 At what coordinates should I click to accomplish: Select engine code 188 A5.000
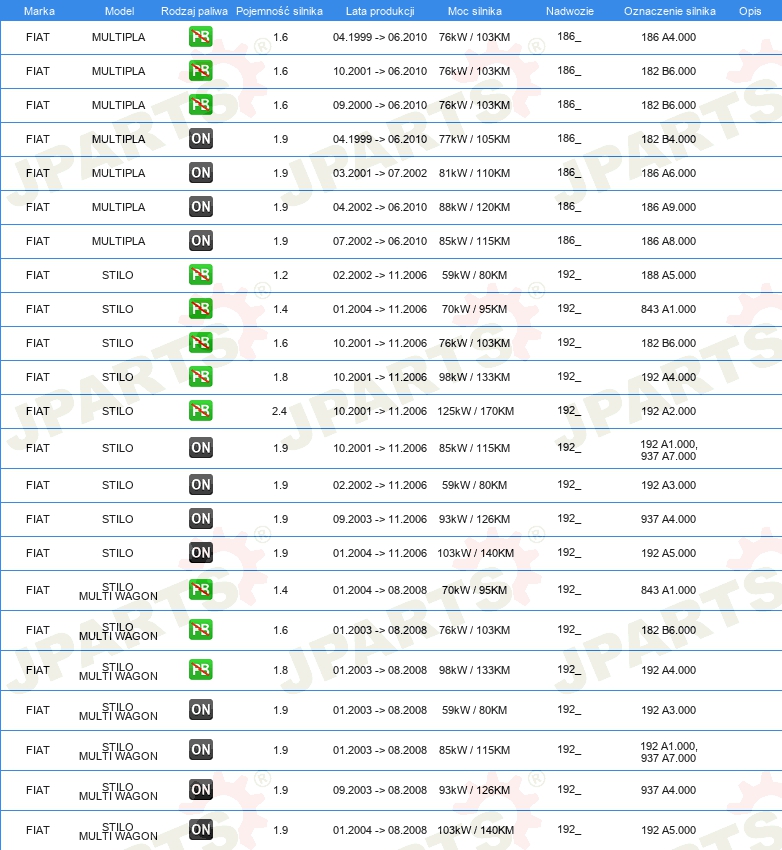point(668,275)
